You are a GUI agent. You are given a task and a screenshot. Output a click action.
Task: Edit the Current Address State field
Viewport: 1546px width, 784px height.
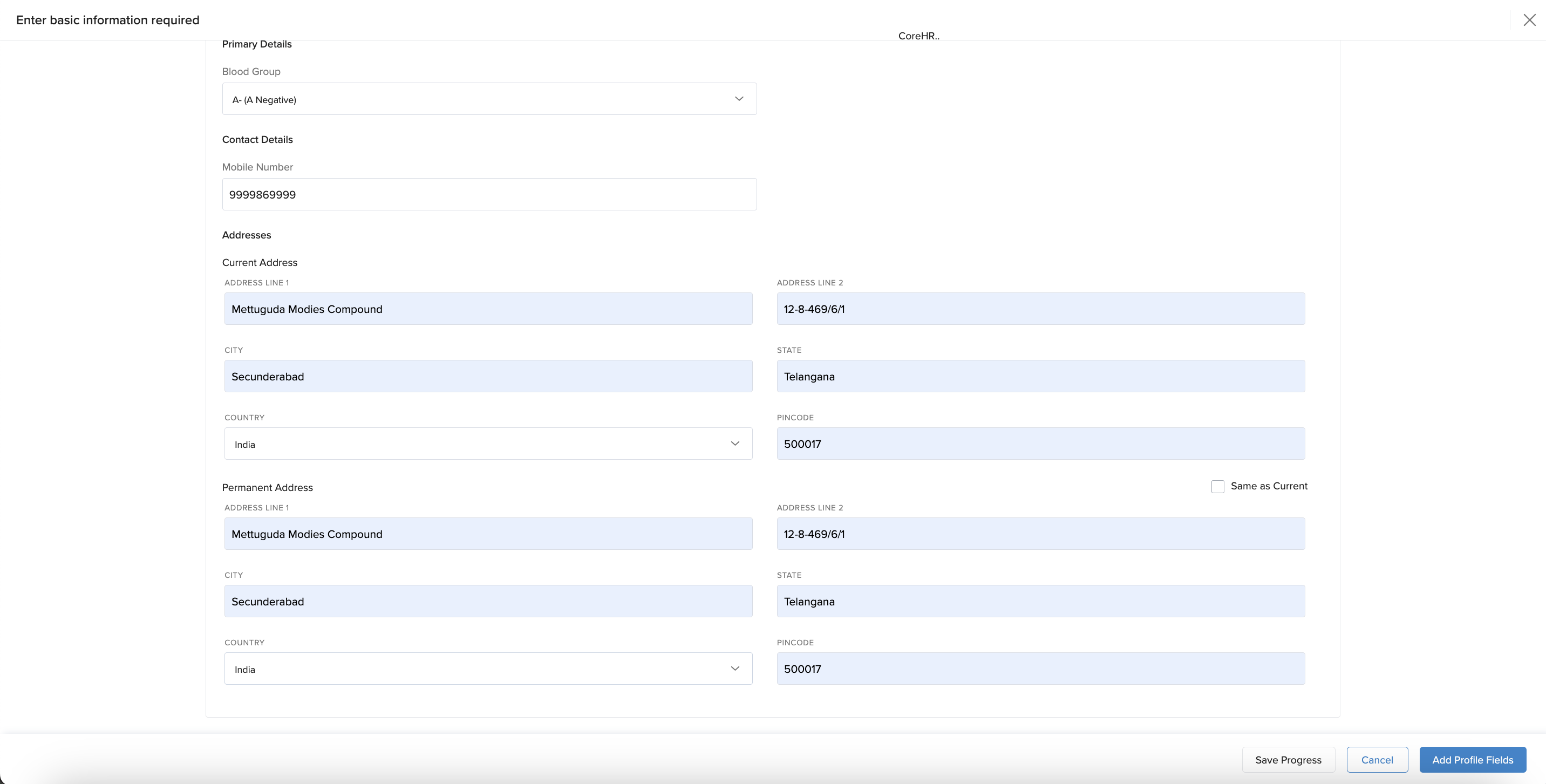pyautogui.click(x=1040, y=377)
